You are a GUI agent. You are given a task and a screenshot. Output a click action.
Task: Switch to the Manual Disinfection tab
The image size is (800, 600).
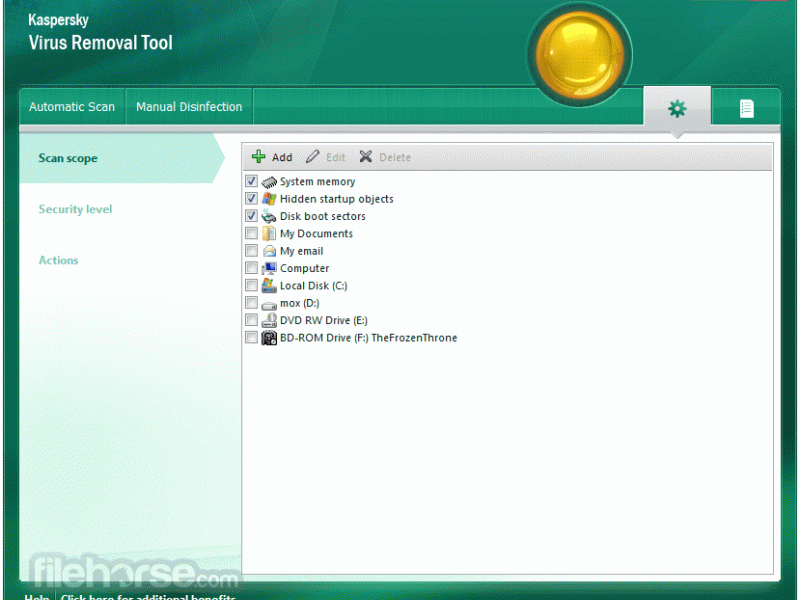(x=189, y=107)
